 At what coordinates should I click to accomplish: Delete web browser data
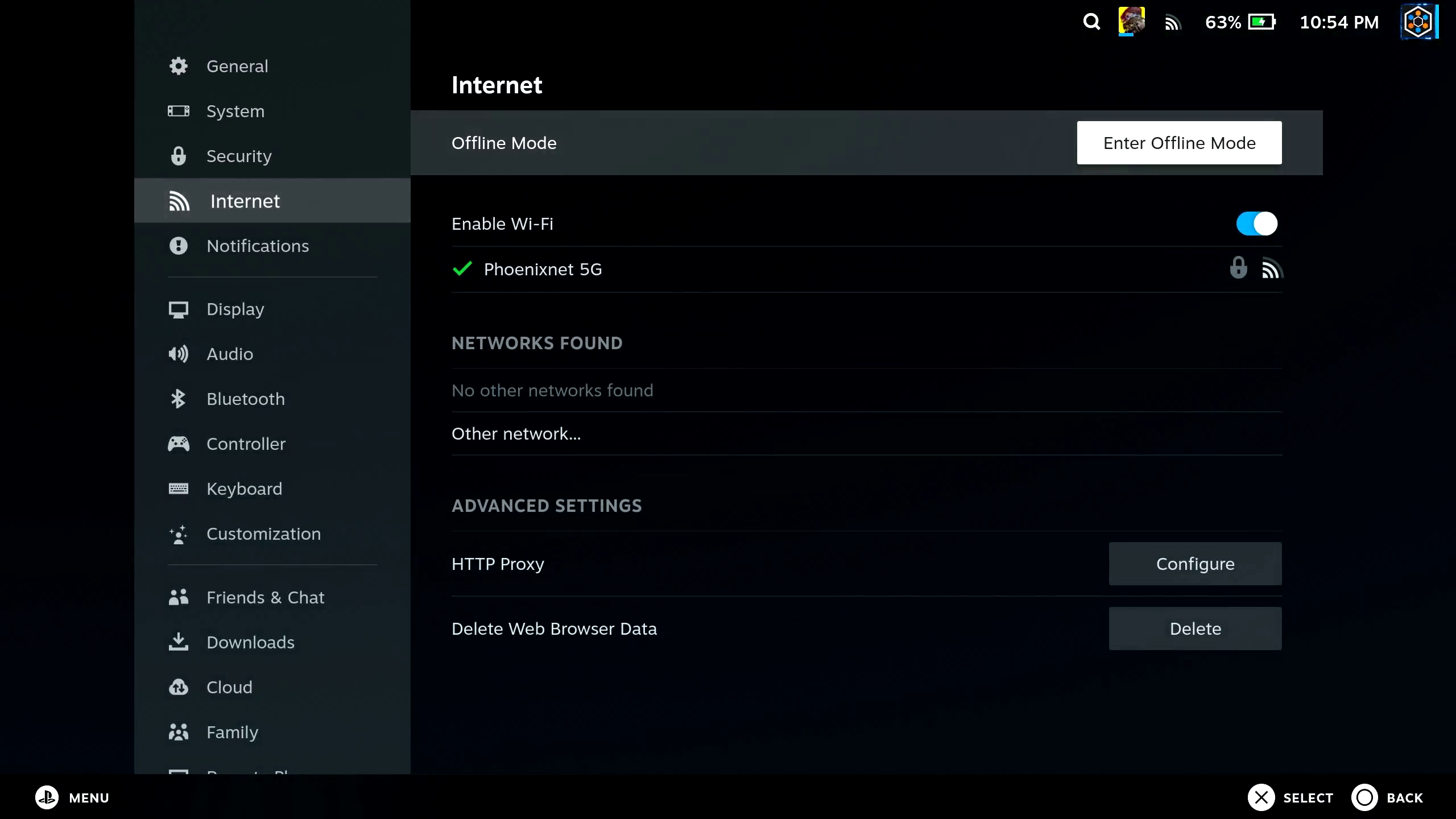(x=1195, y=628)
